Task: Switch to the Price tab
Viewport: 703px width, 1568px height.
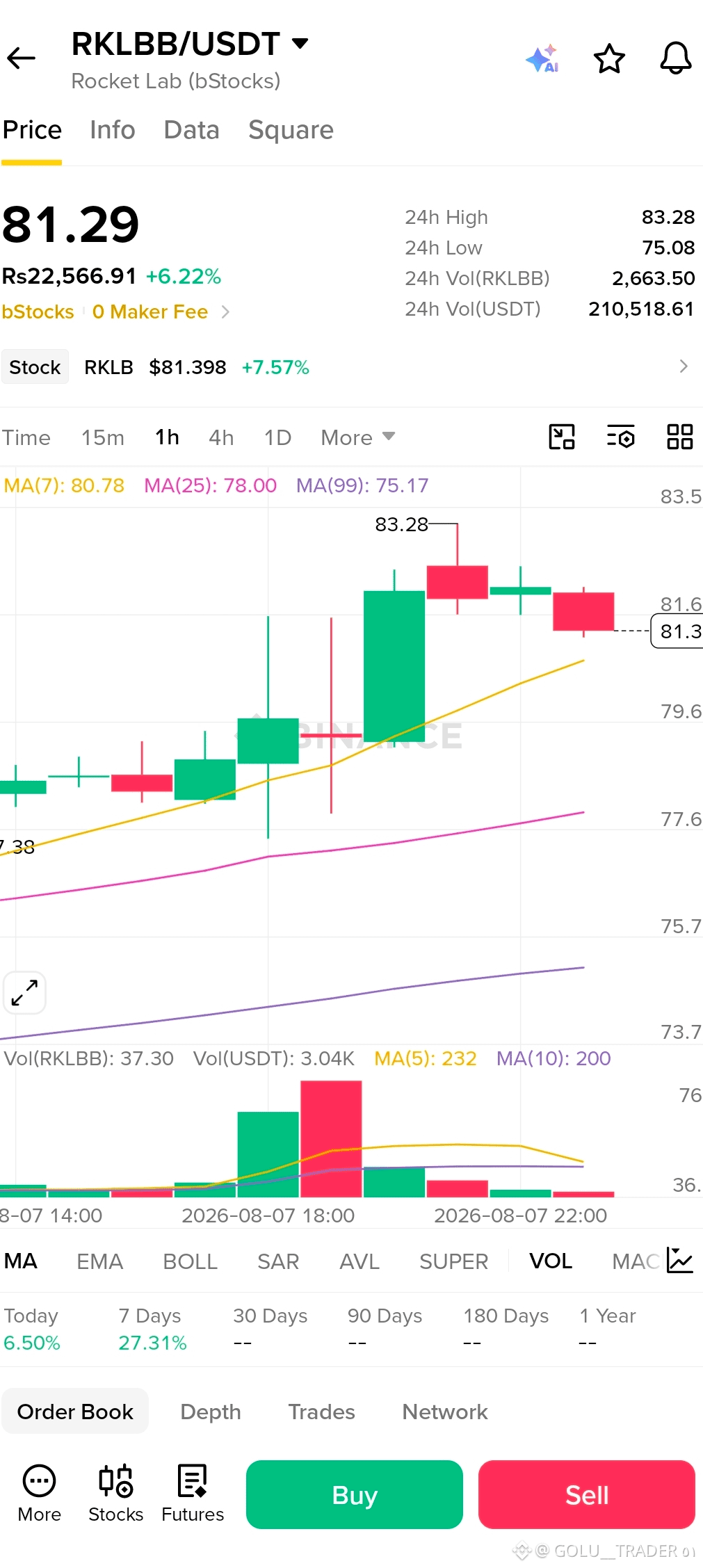Action: [x=32, y=130]
